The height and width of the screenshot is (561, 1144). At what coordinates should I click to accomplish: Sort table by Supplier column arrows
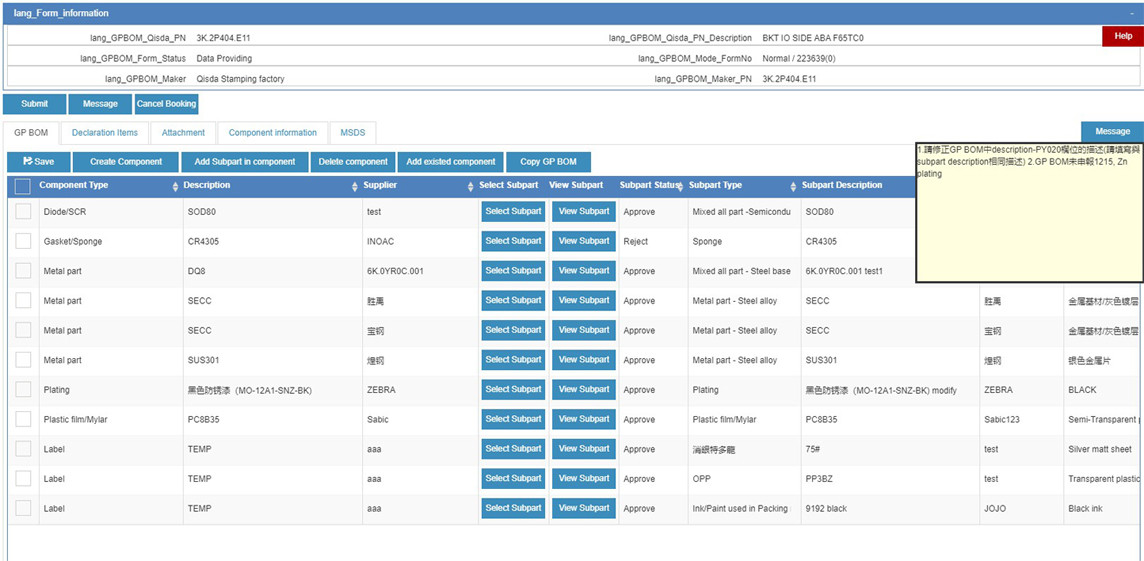pos(468,186)
